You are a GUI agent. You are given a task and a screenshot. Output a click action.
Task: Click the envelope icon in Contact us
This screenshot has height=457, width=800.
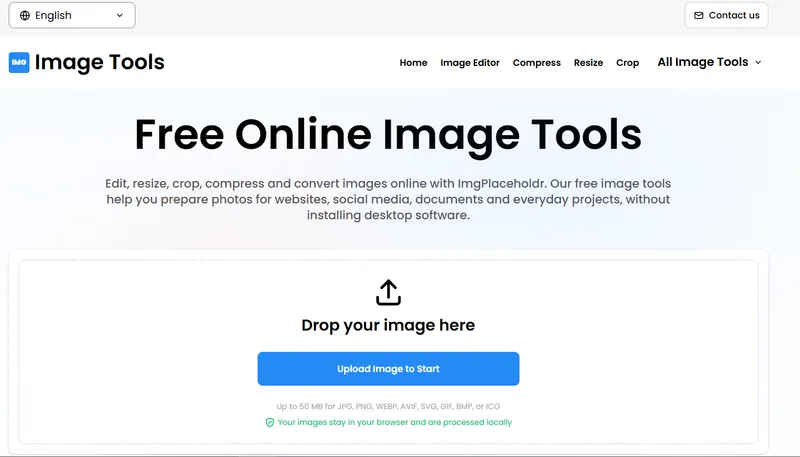tap(698, 15)
